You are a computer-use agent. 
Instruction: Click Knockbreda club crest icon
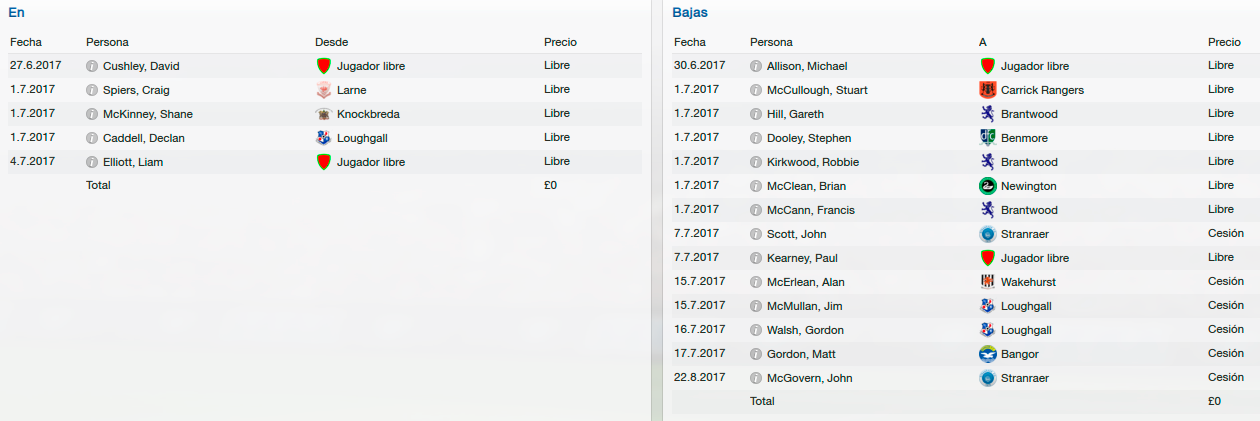(323, 114)
